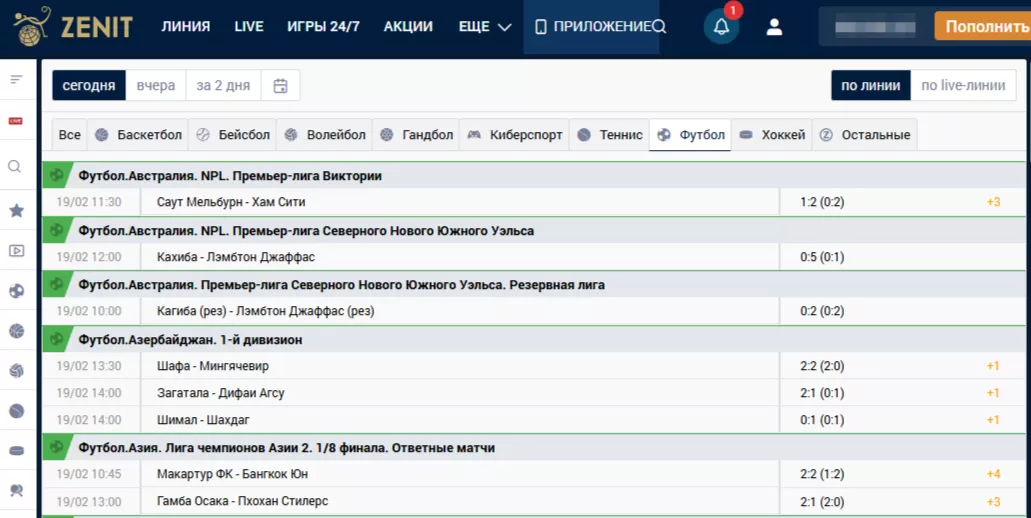Image resolution: width=1031 pixels, height=518 pixels.
Task: Open the red LIVE icon in sidebar
Action: pyautogui.click(x=16, y=121)
